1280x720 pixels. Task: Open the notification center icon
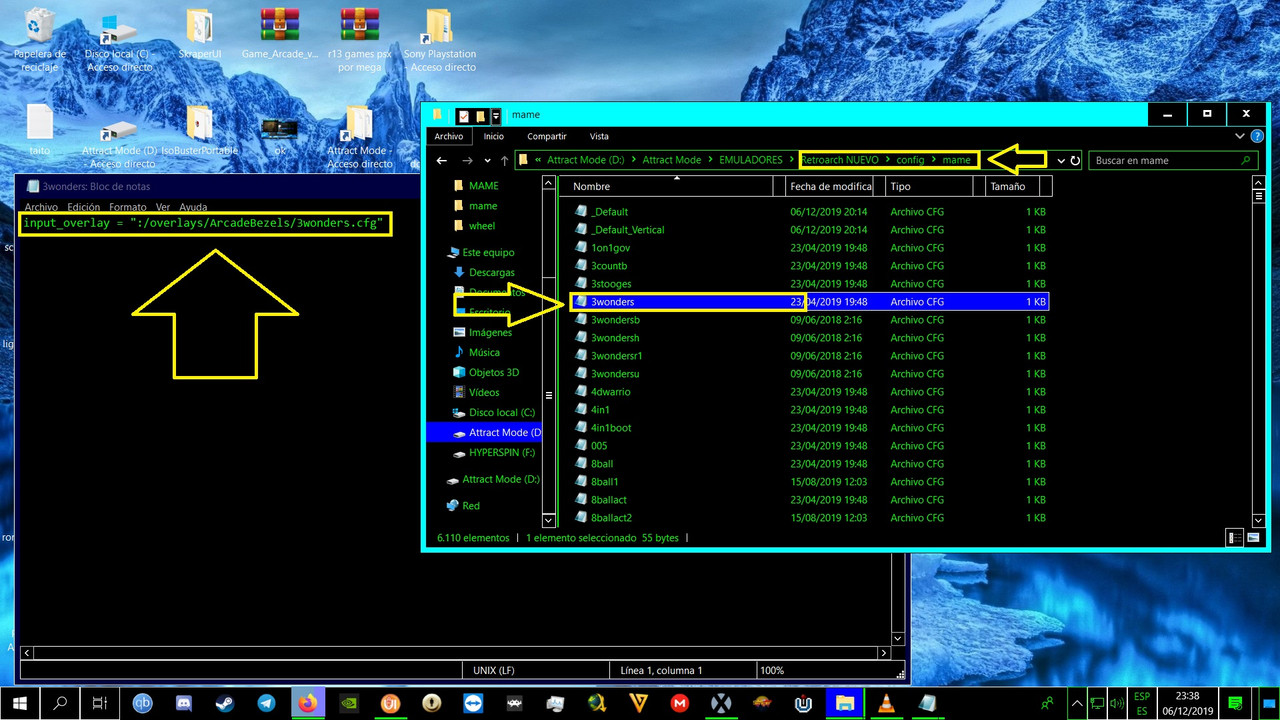1236,703
